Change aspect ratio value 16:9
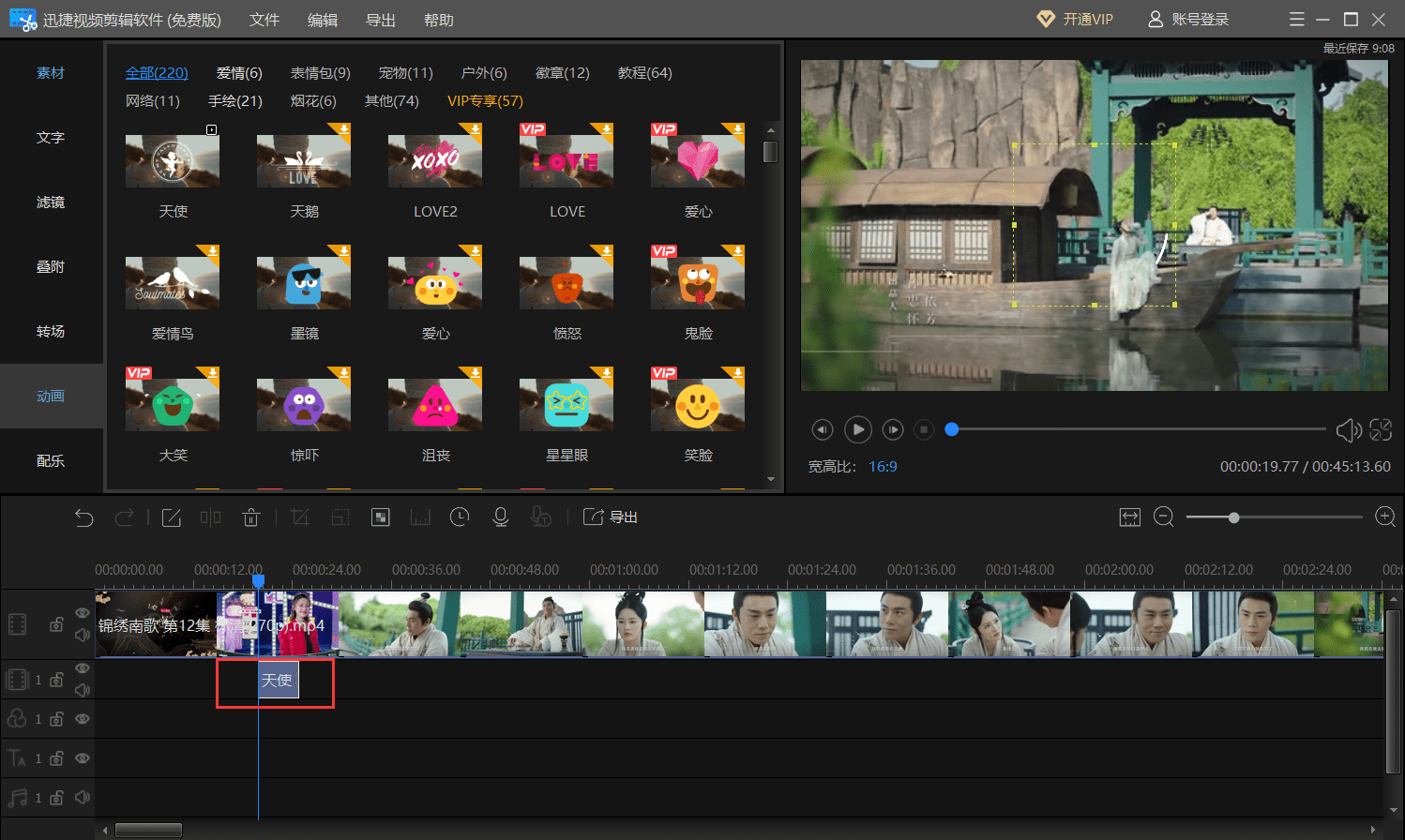The width and height of the screenshot is (1405, 840). click(x=883, y=467)
